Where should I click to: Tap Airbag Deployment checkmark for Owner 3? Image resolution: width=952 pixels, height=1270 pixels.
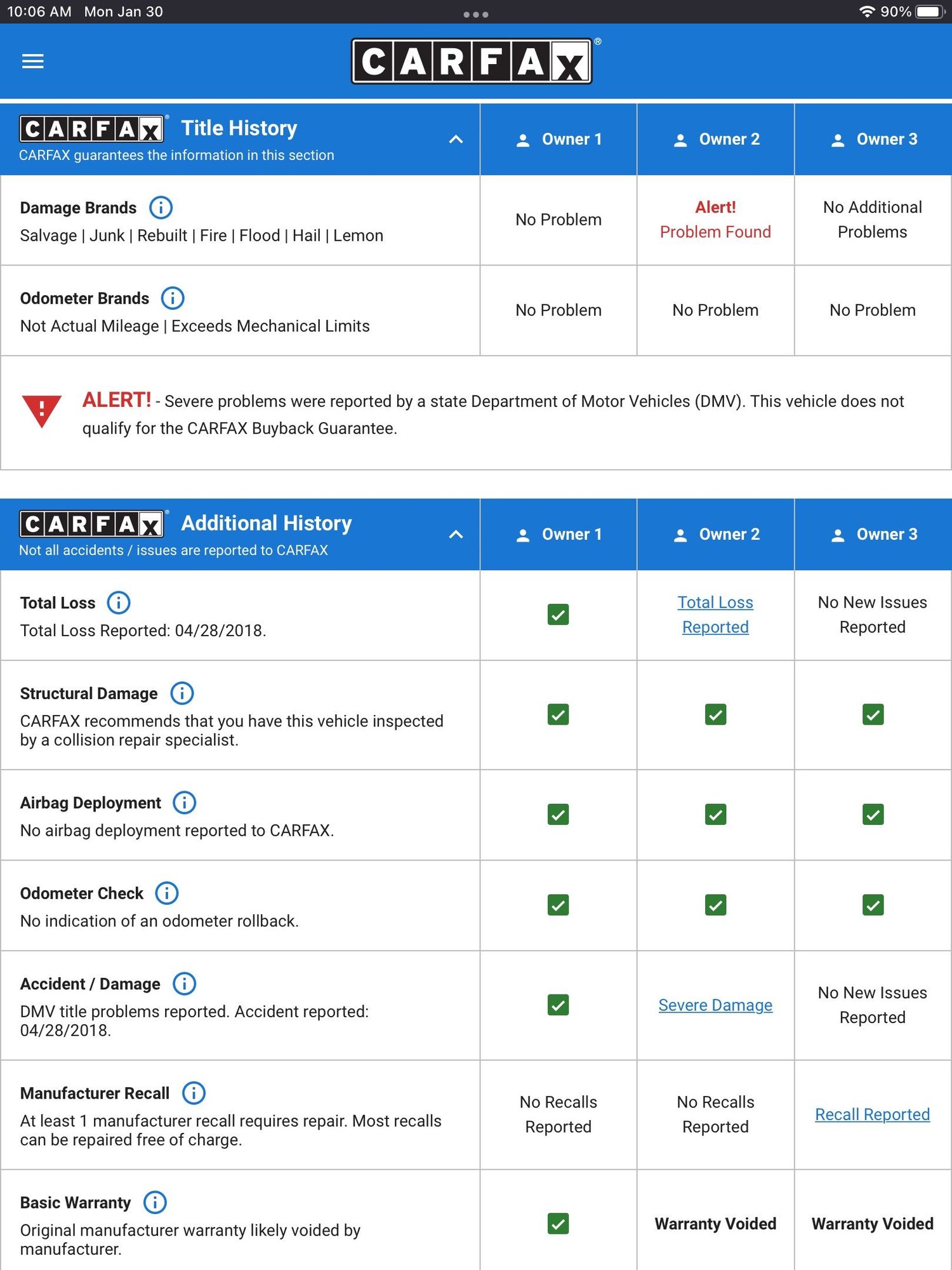pyautogui.click(x=873, y=814)
